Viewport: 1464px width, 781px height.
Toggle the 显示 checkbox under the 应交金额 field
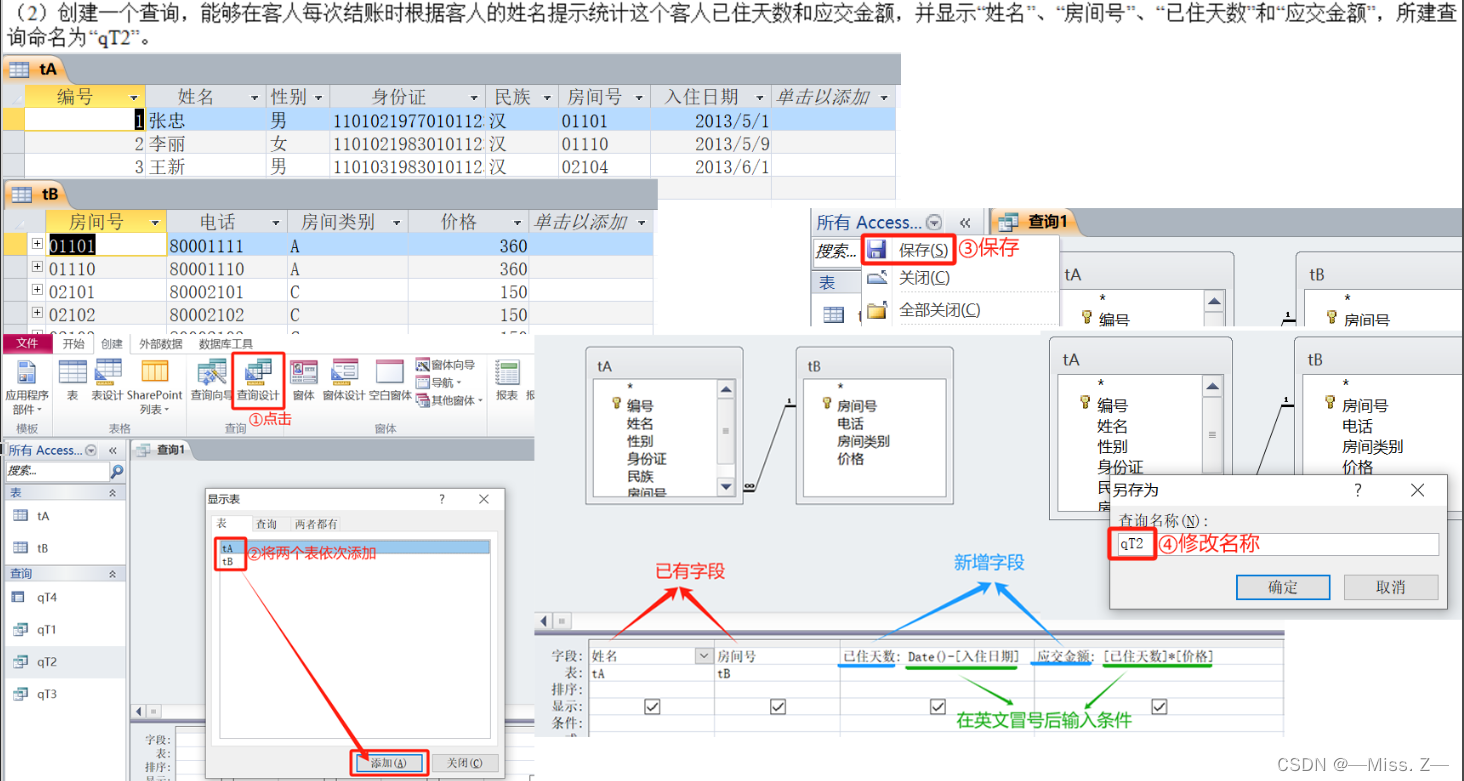(x=1159, y=707)
